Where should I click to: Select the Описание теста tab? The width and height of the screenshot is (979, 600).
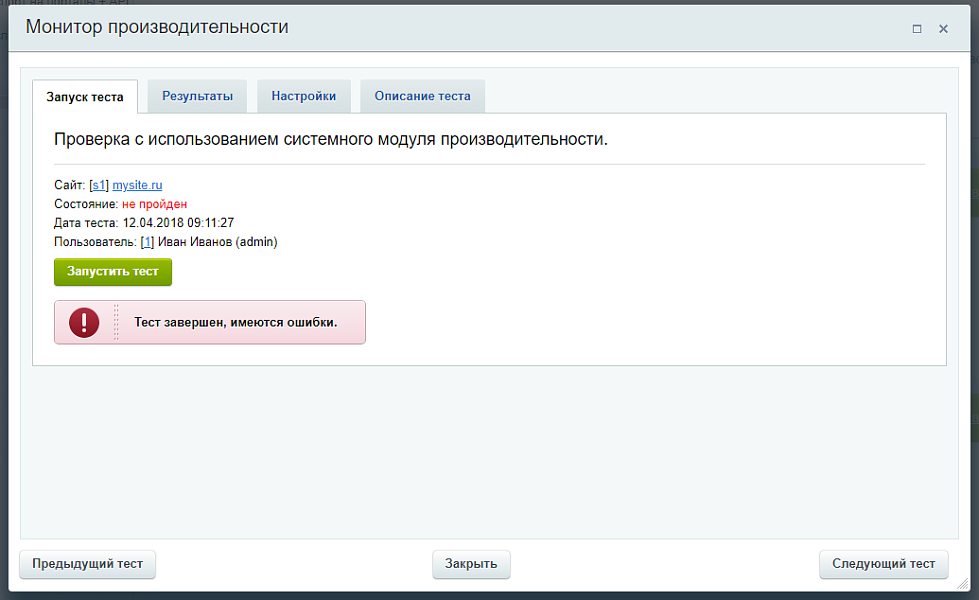coord(422,96)
